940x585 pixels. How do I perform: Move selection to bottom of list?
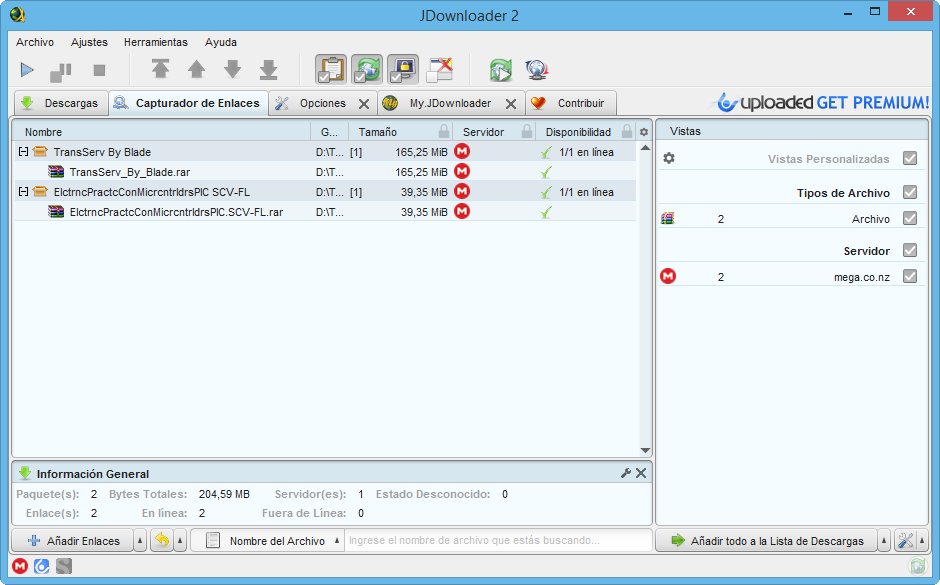269,70
